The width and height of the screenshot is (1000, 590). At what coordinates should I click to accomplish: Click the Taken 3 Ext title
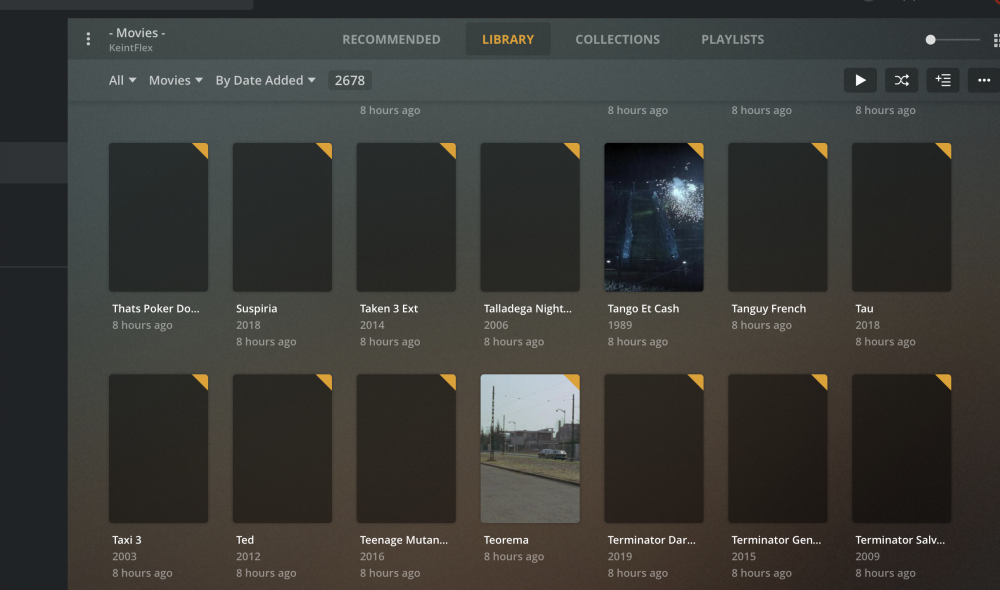[x=388, y=309]
